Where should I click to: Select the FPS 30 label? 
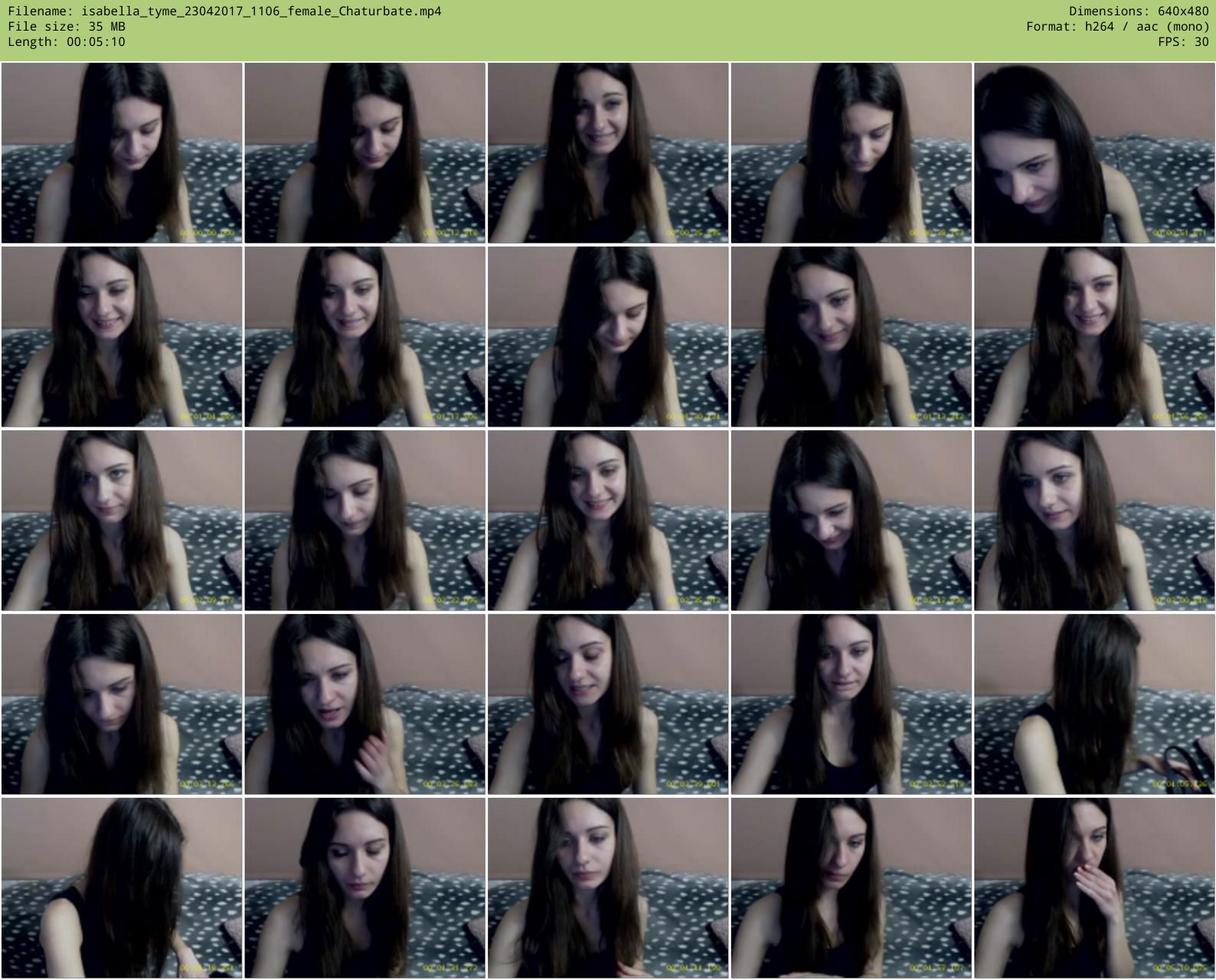click(1183, 42)
